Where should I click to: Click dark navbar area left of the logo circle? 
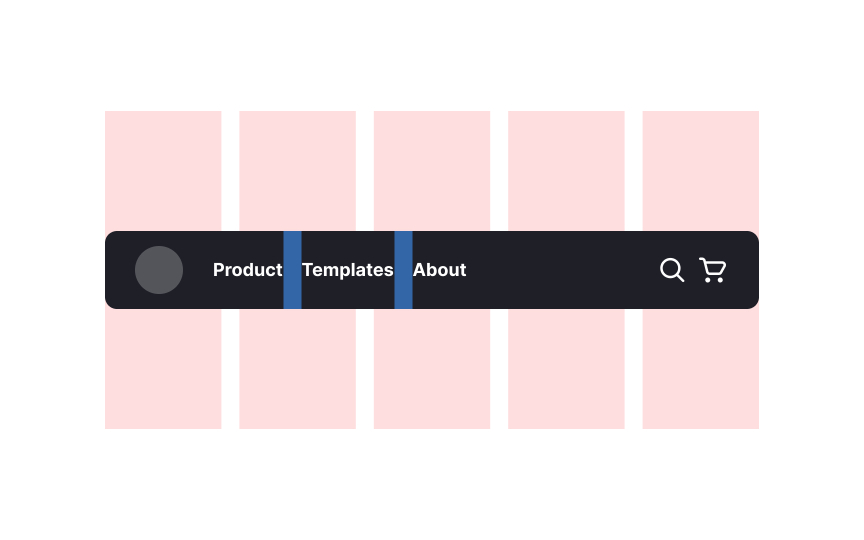[x=120, y=270]
